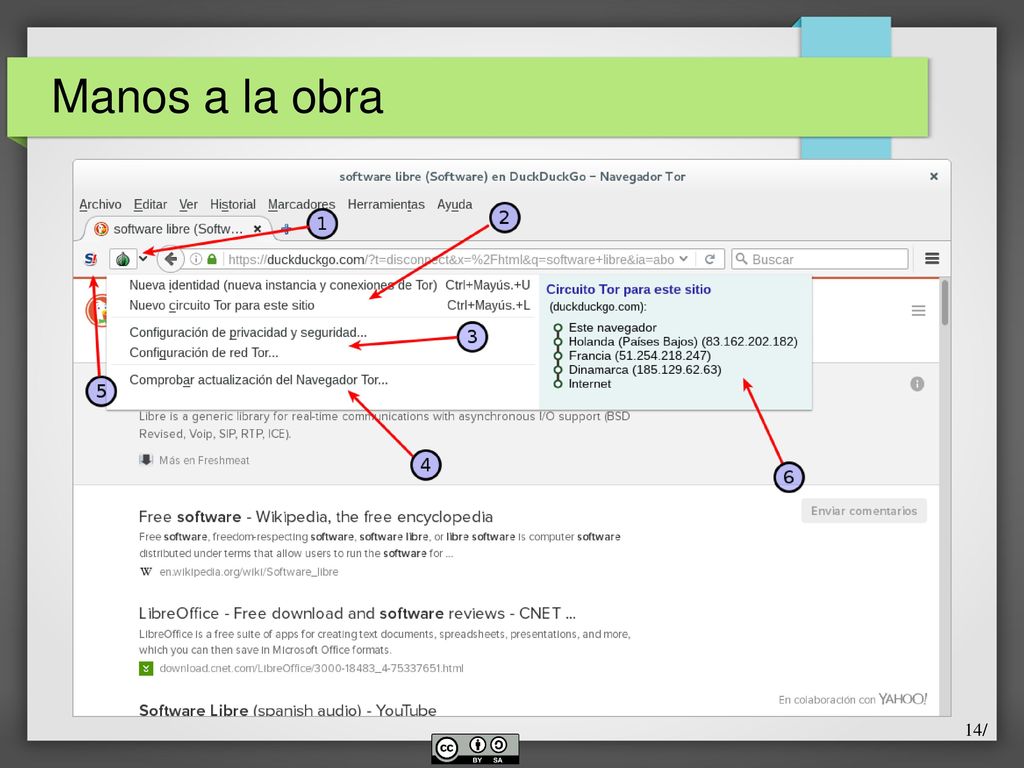Choose Nueva identidad menu entry
The width and height of the screenshot is (1024, 768).
323,285
